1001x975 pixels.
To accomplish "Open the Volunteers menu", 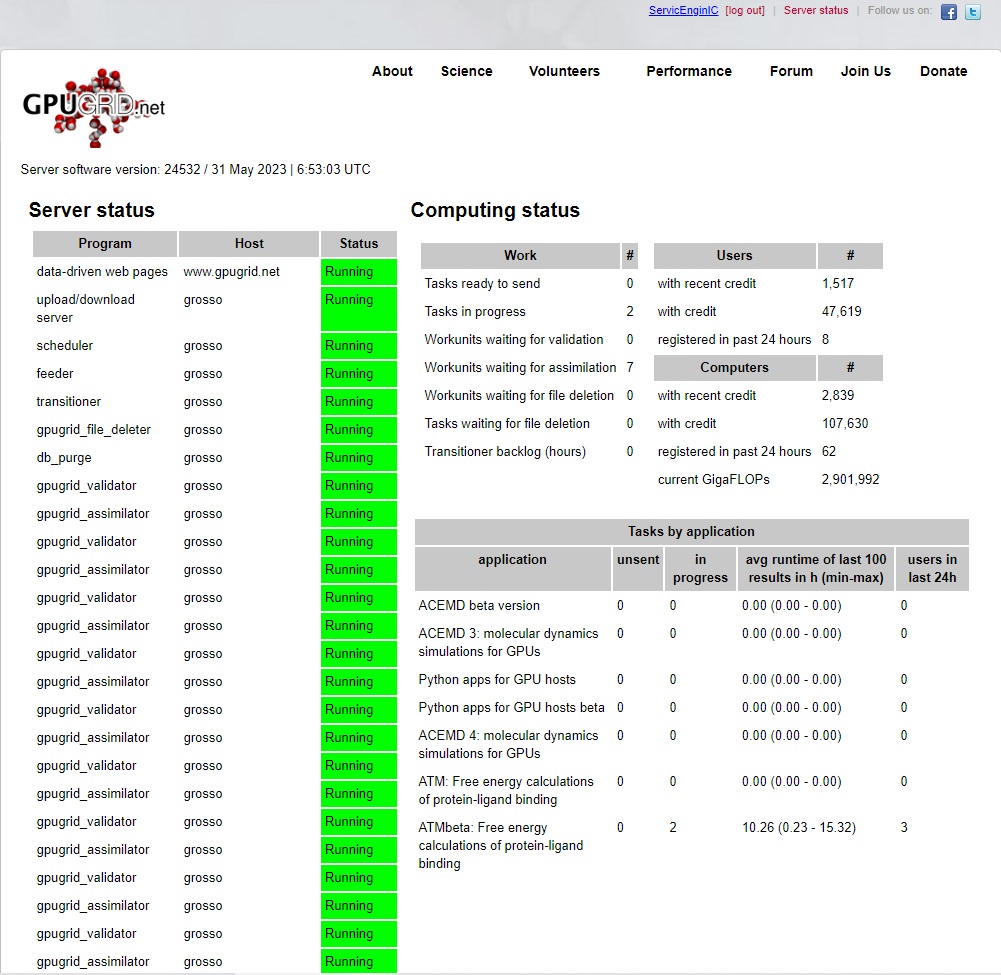I will click(x=564, y=71).
